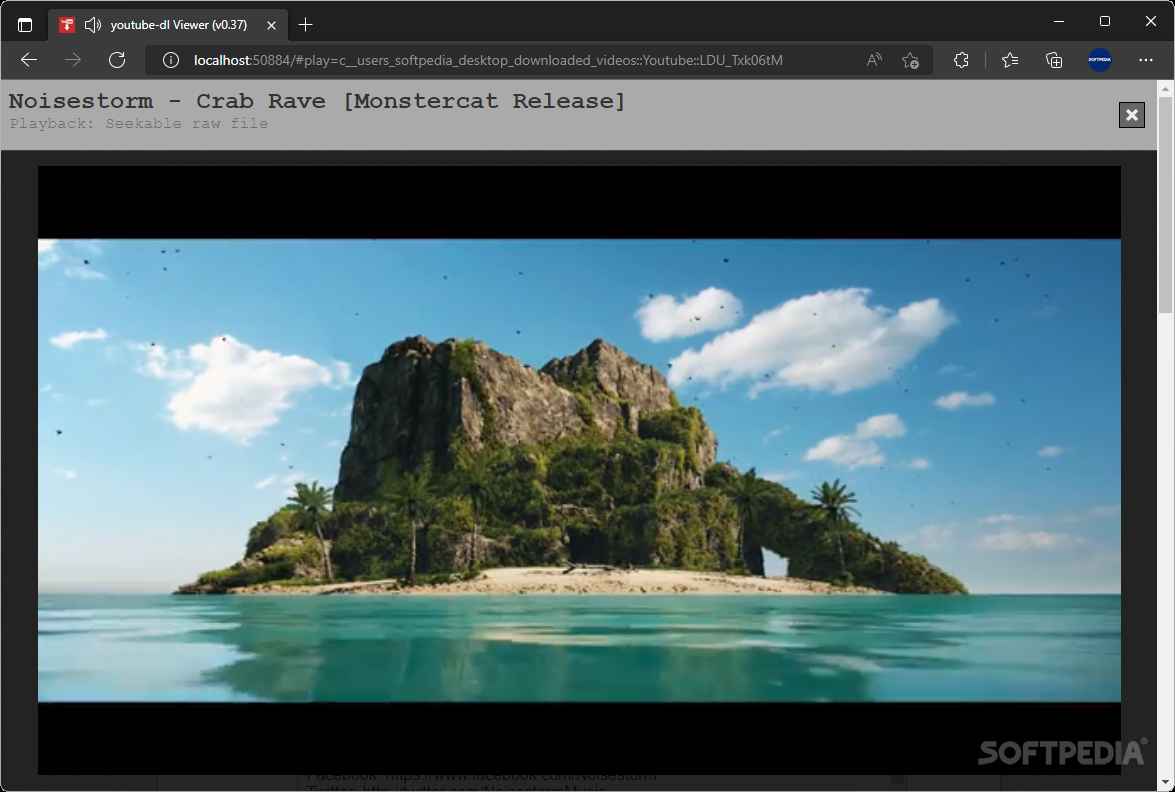This screenshot has height=792, width=1175.
Task: Go forward using the forward arrow
Action: [x=73, y=60]
